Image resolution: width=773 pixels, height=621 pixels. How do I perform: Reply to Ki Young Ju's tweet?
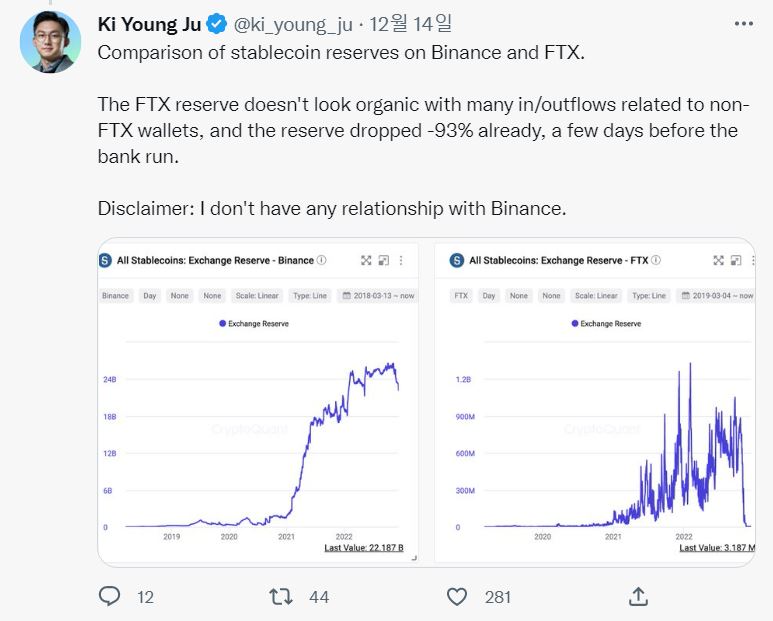110,596
